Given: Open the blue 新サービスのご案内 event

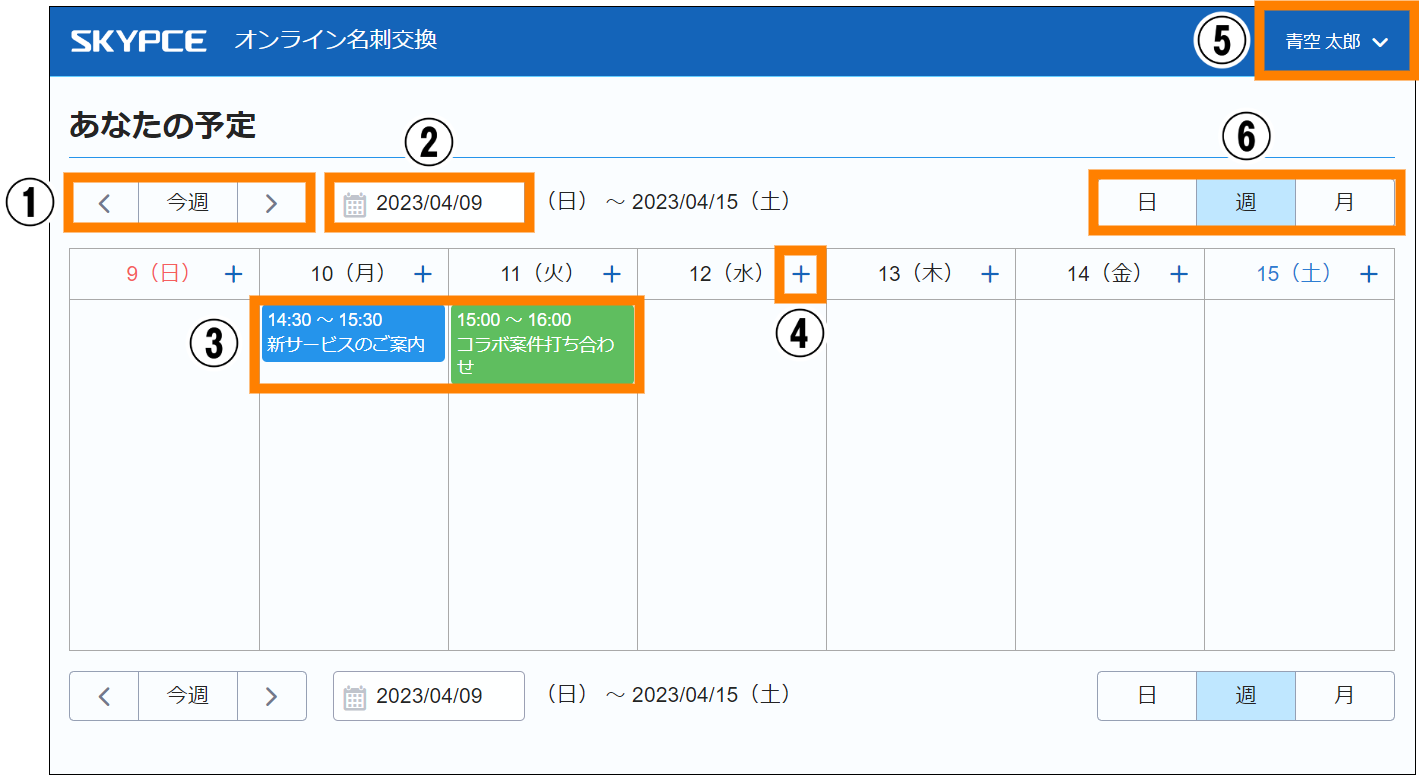Looking at the screenshot, I should [353, 333].
